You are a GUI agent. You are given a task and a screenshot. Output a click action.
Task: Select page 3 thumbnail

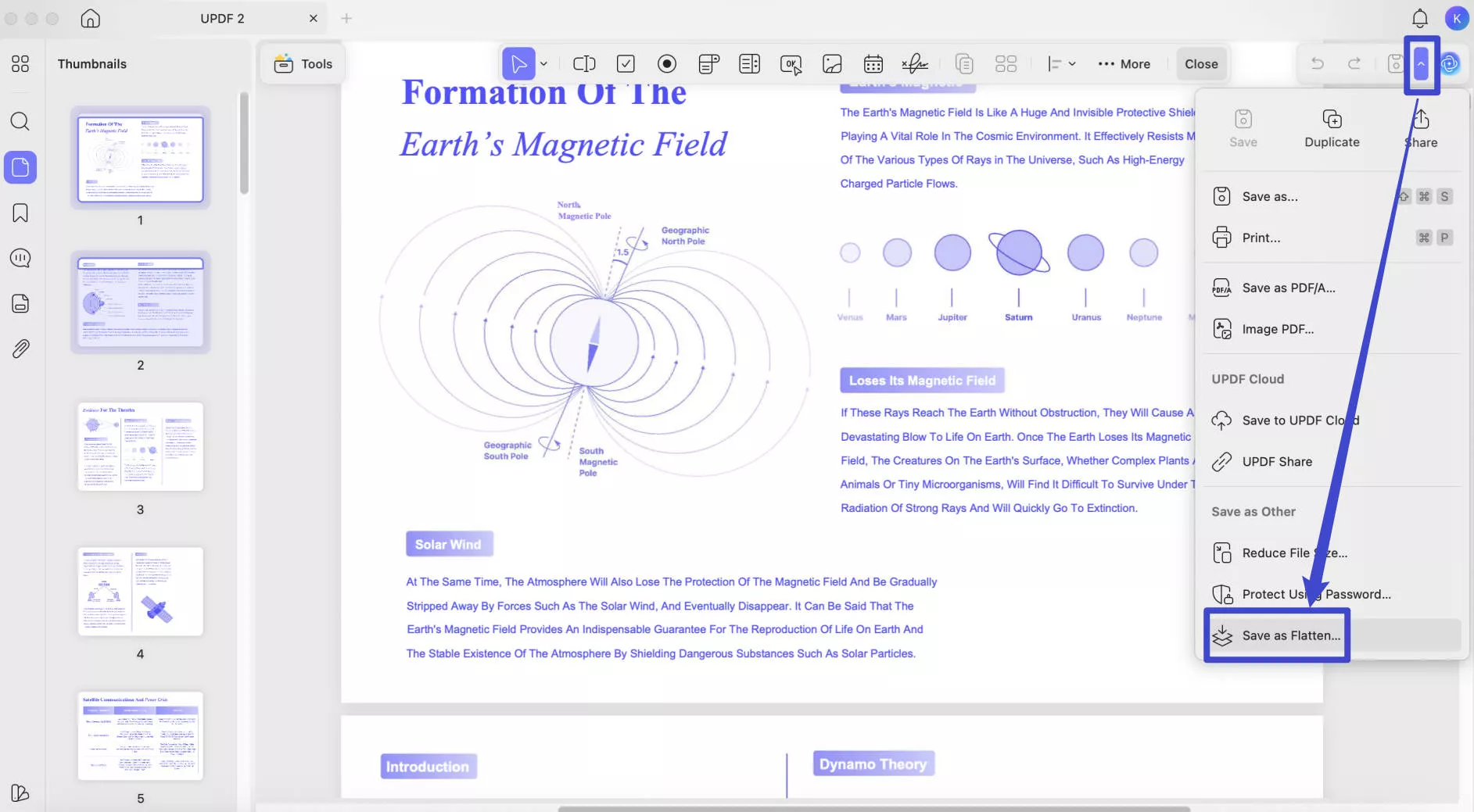[x=141, y=447]
